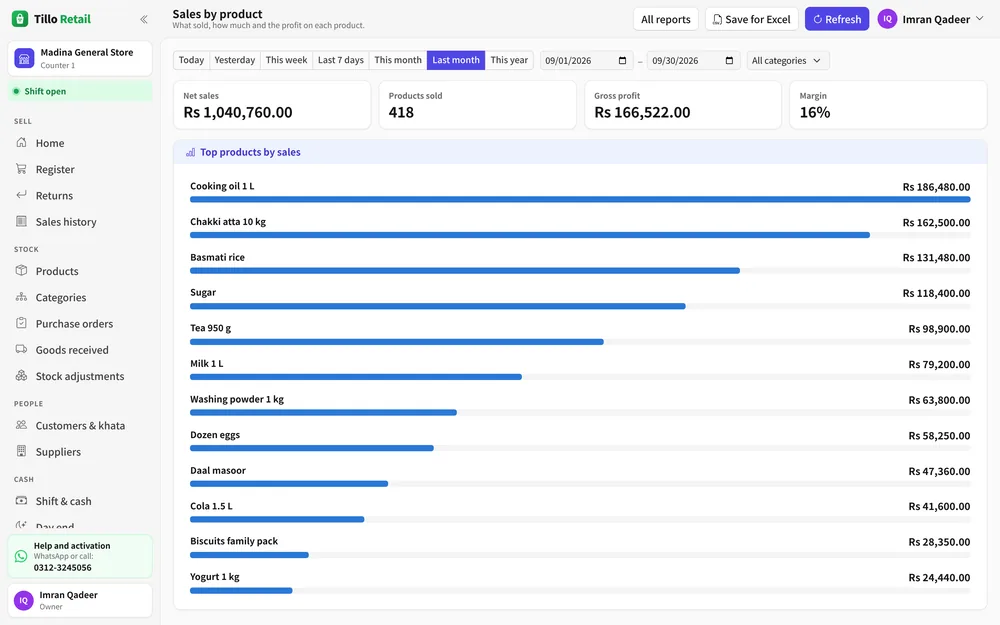The image size is (1000, 625).
Task: Click the Margin 16% card
Action: point(888,105)
